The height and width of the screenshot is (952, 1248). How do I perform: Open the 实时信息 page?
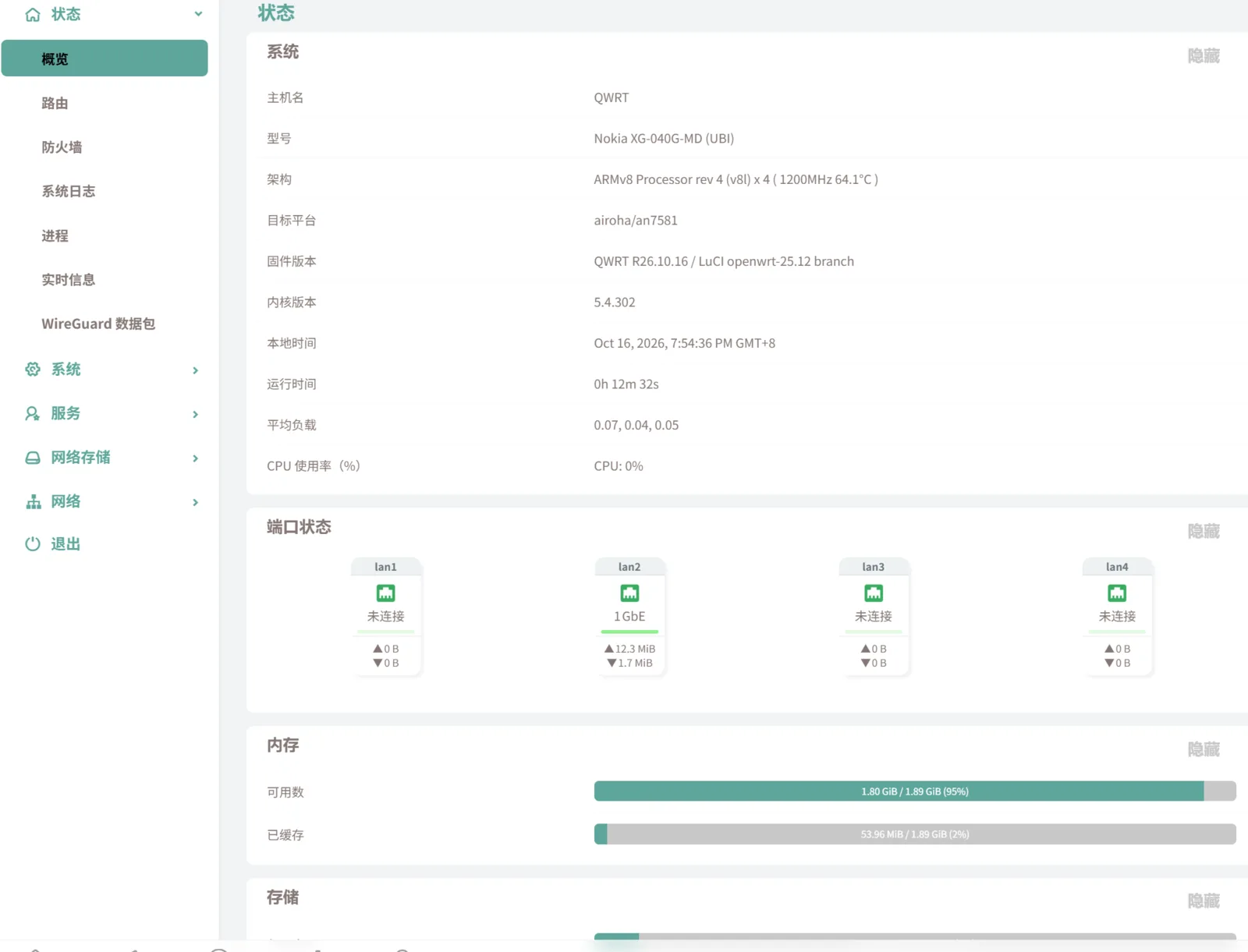click(69, 280)
